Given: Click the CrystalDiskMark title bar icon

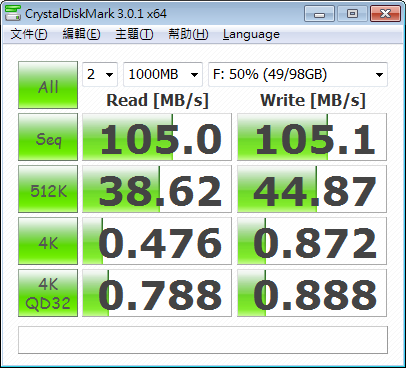Looking at the screenshot, I should point(13,13).
